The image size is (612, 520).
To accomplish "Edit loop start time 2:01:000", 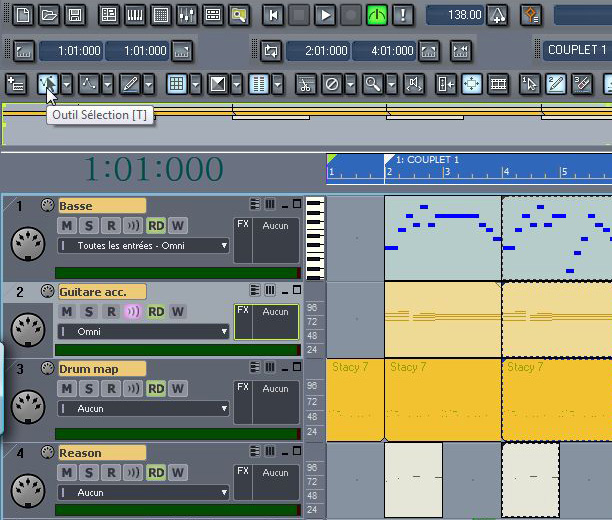I will pos(319,51).
